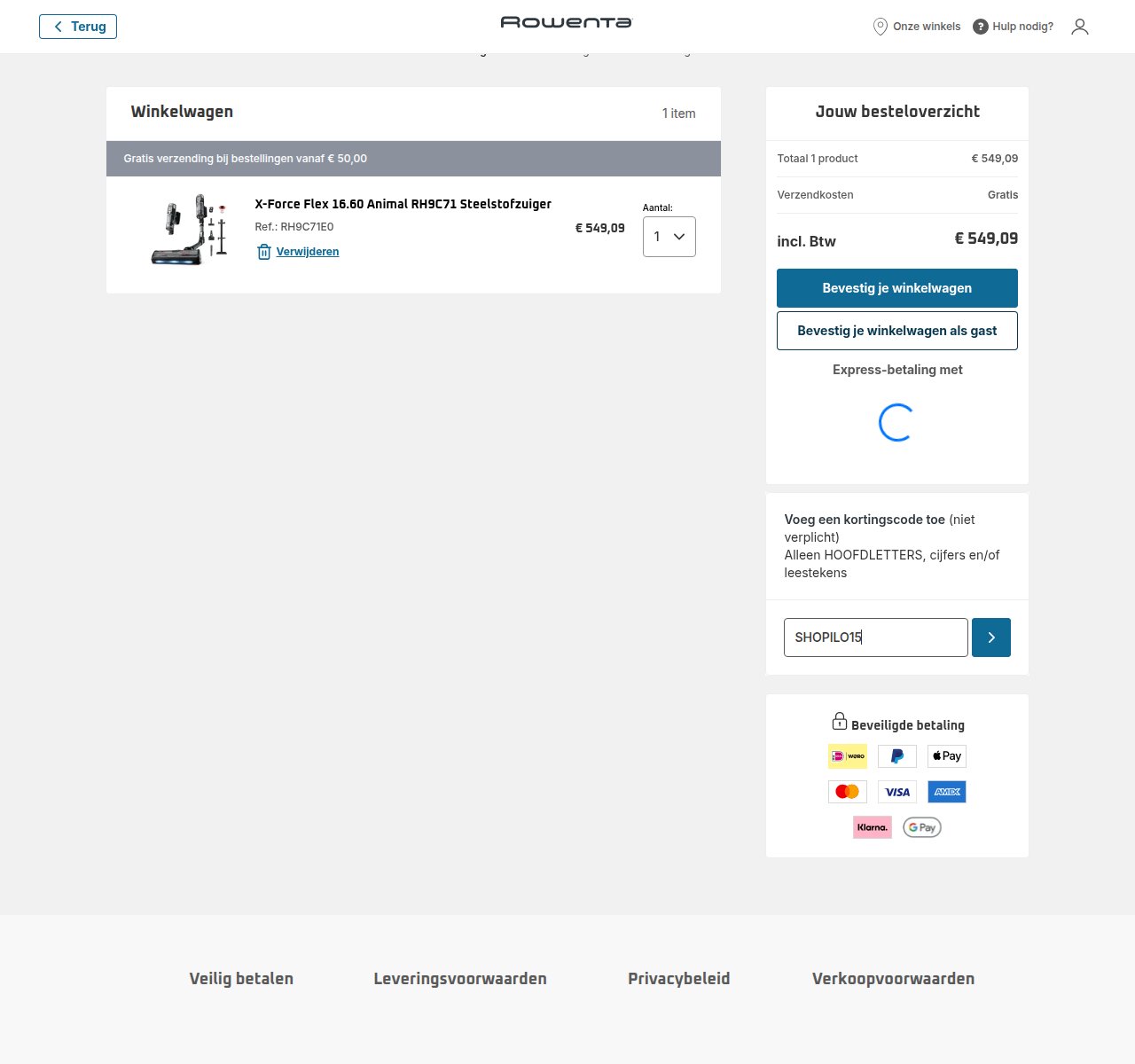Click the American Express icon
1135x1064 pixels.
point(947,792)
